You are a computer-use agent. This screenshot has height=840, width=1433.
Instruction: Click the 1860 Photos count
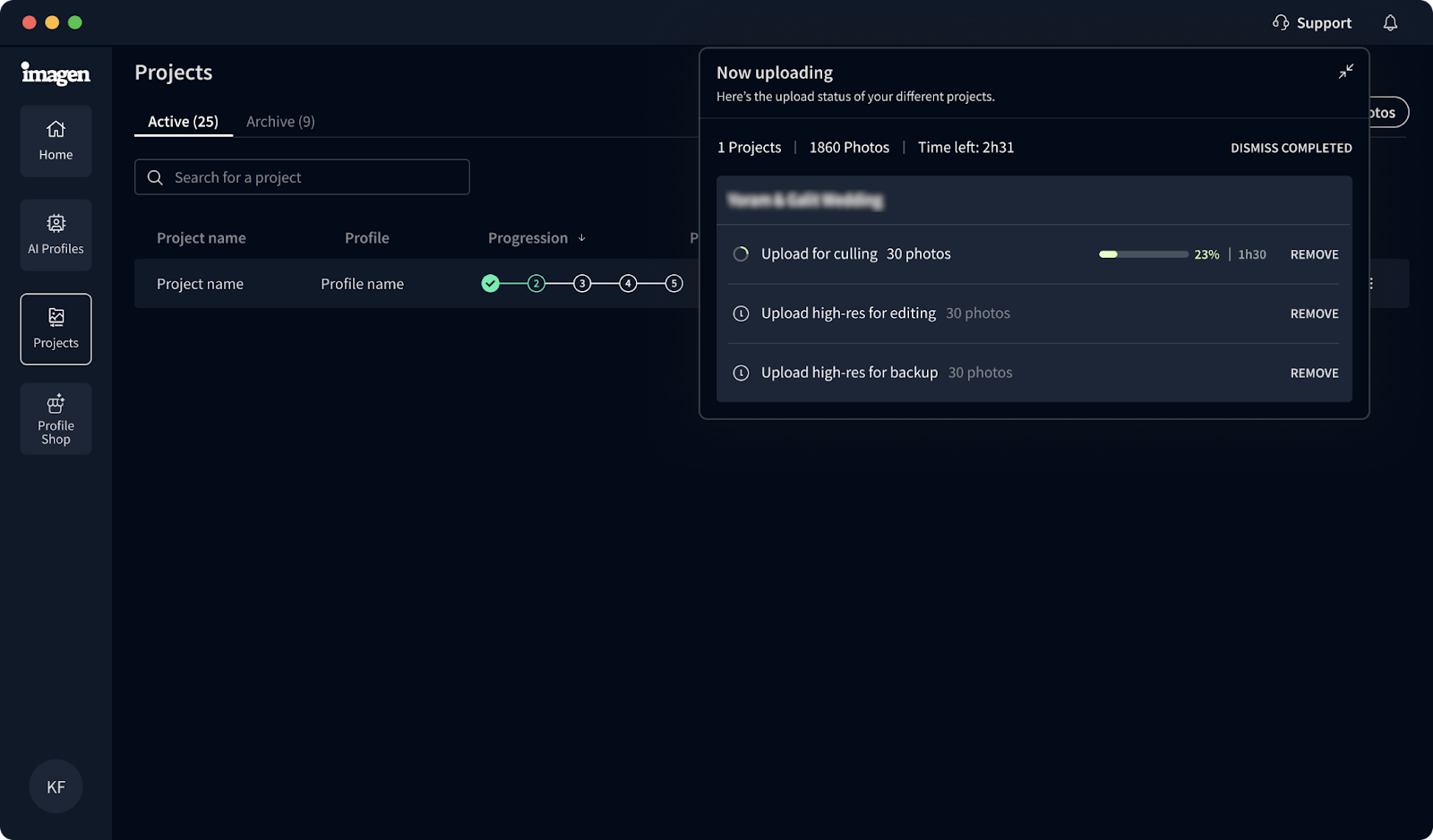point(849,147)
